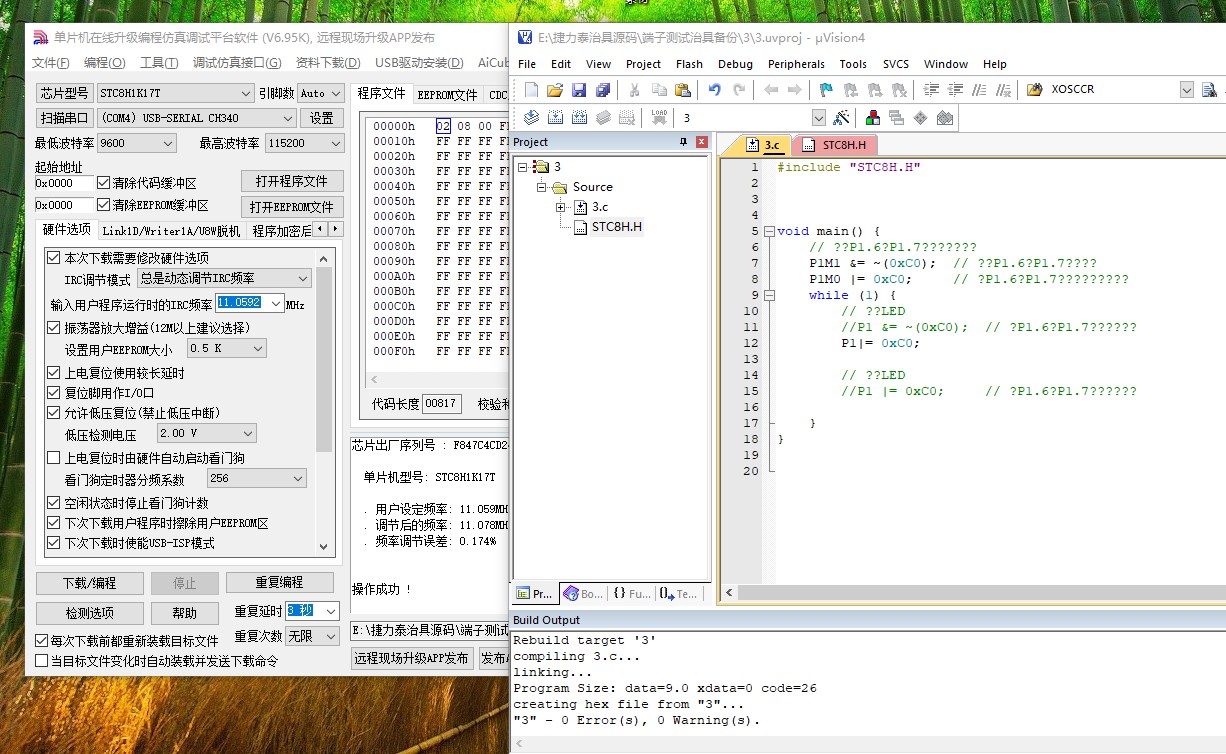Viewport: 1226px width, 754px height.
Task: Click the hardware options vertical scrollbar
Action: (x=324, y=401)
